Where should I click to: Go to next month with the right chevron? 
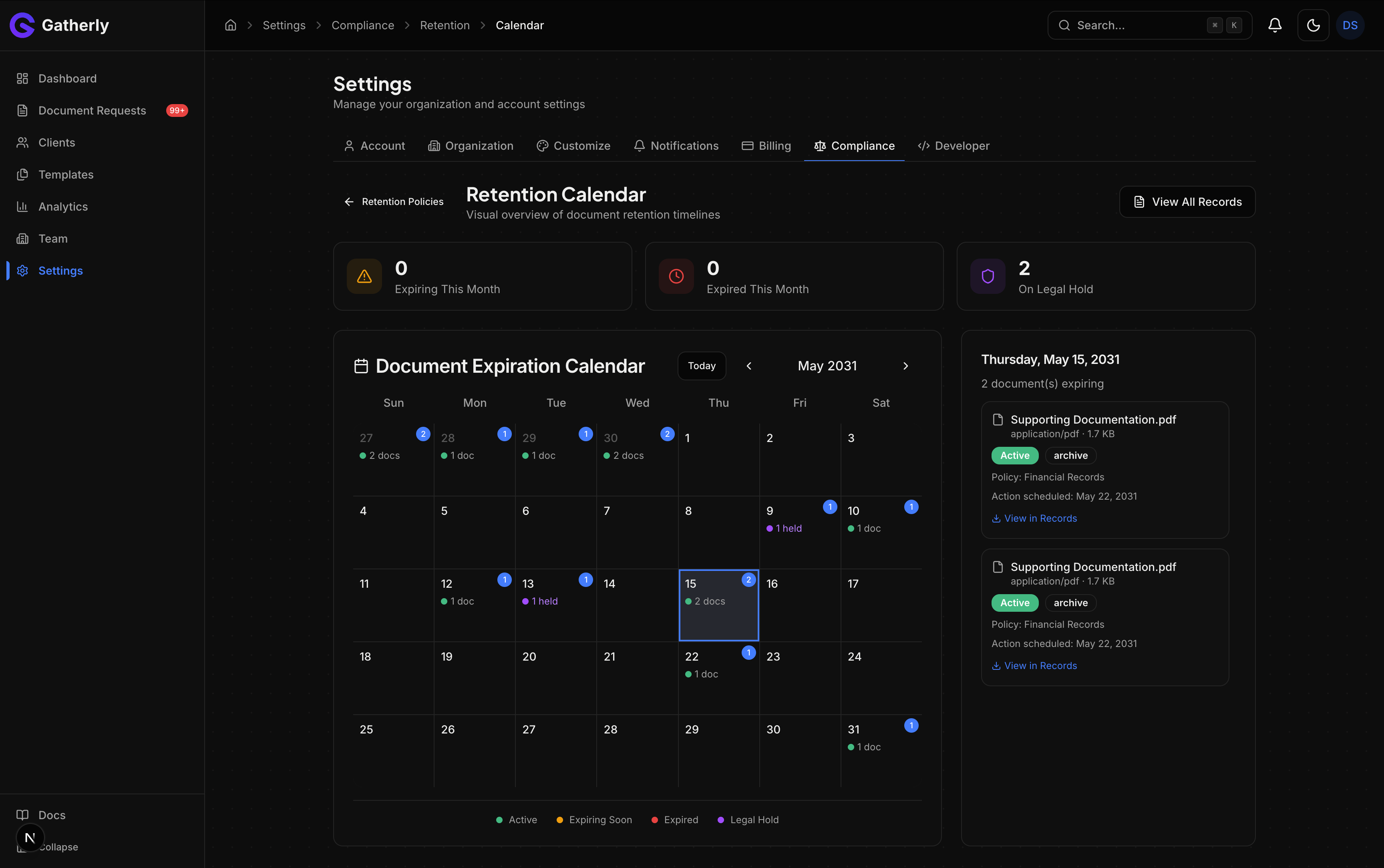pyautogui.click(x=905, y=366)
